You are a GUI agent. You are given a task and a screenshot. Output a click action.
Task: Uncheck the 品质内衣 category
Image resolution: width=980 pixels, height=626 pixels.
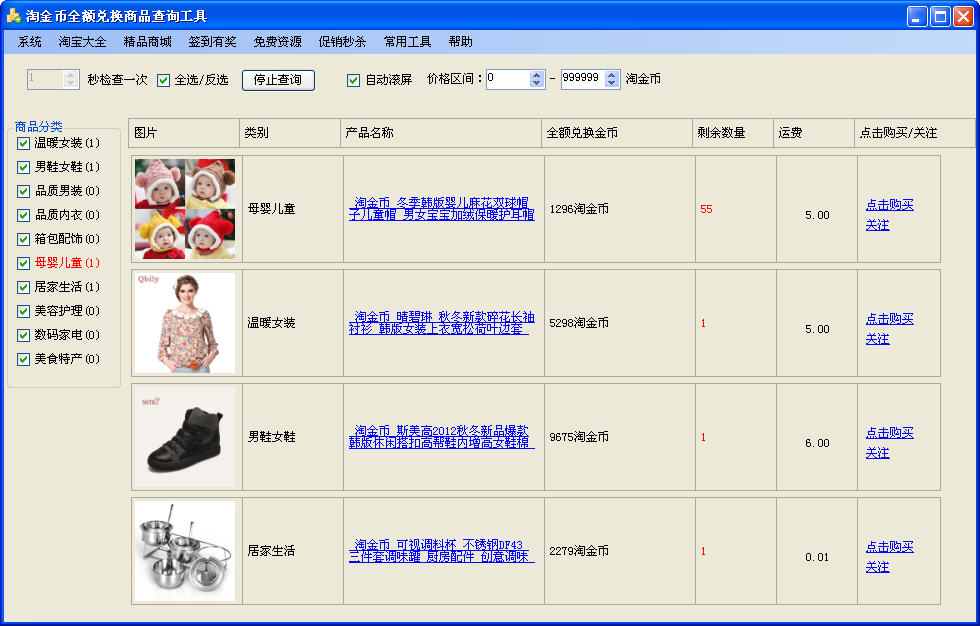click(23, 215)
